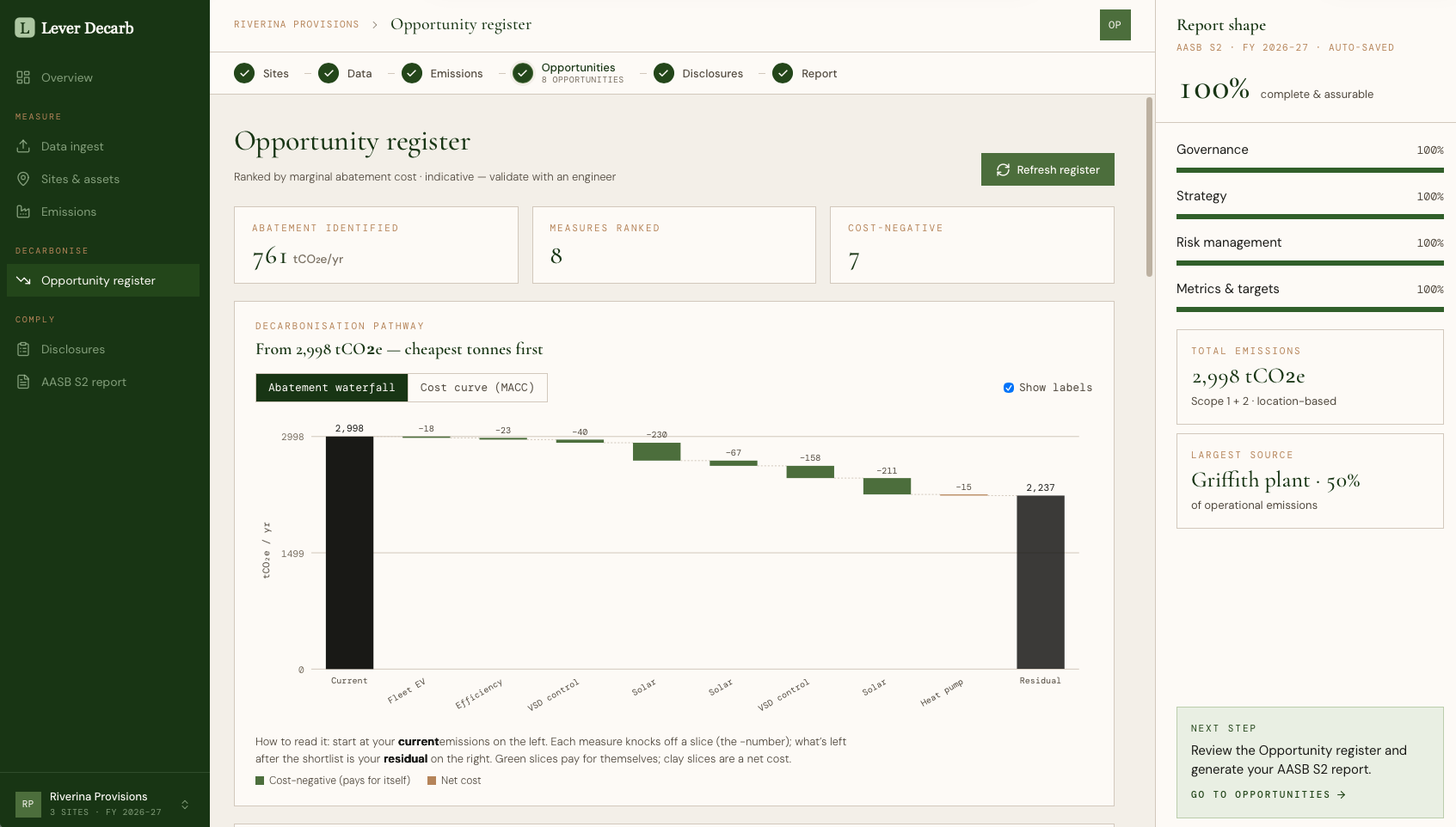Click the Data ingest upload icon
This screenshot has width=1456, height=827.
pos(23,146)
